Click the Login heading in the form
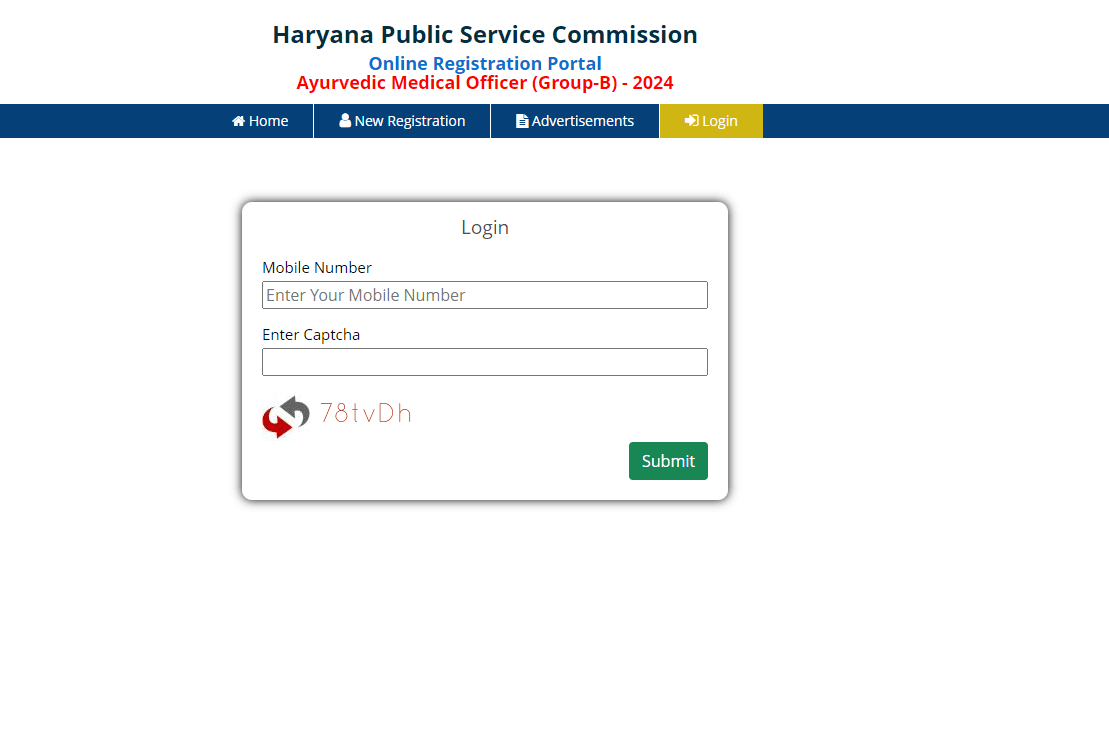This screenshot has width=1109, height=731. 485,228
